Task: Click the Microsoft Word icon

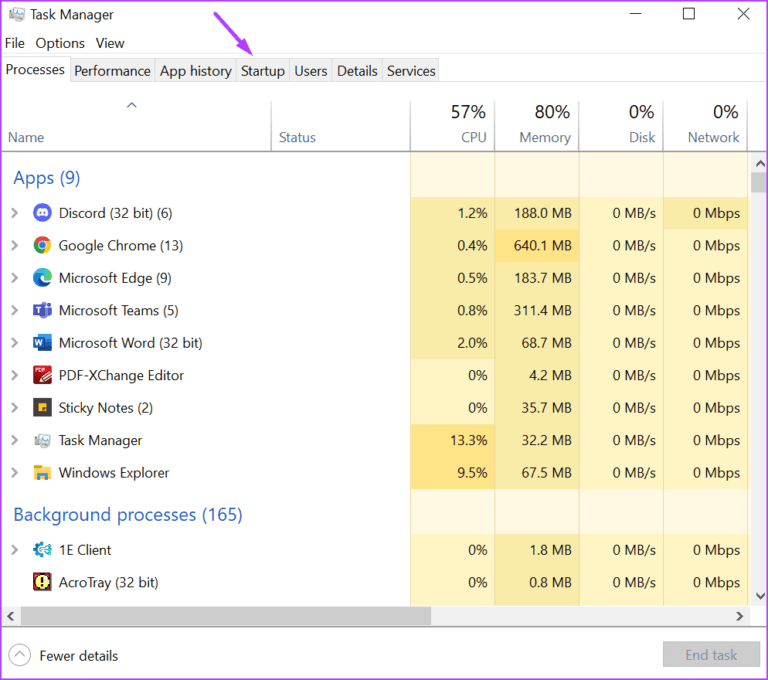Action: (x=42, y=342)
